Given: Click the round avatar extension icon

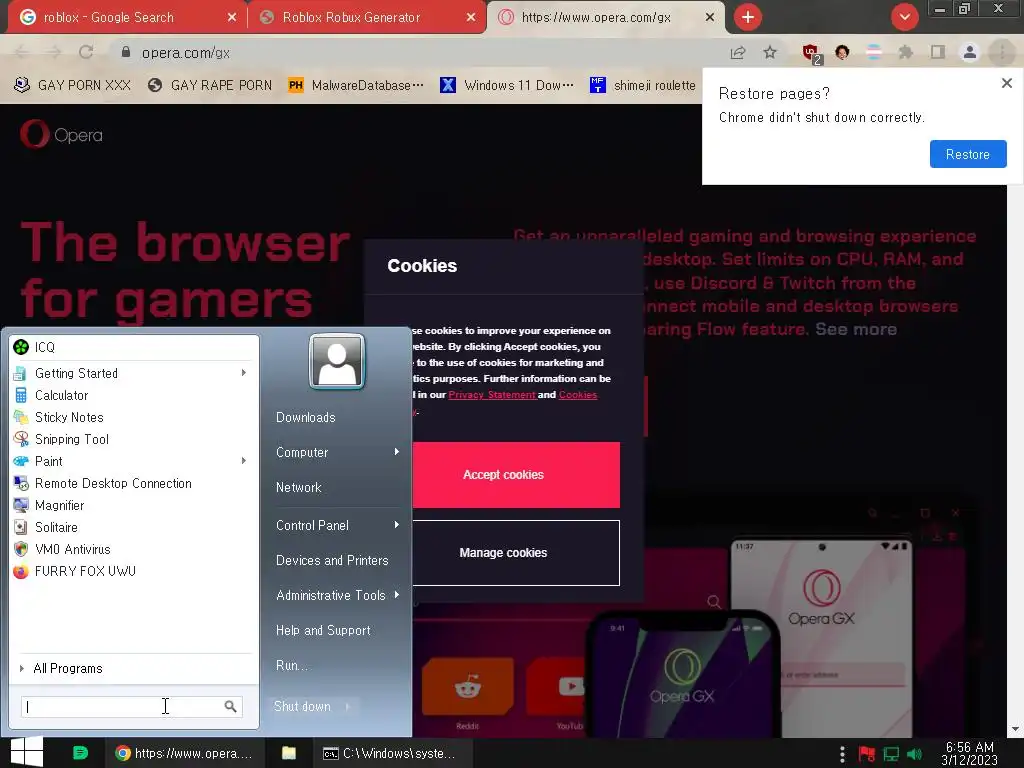Looking at the screenshot, I should pyautogui.click(x=842, y=52).
